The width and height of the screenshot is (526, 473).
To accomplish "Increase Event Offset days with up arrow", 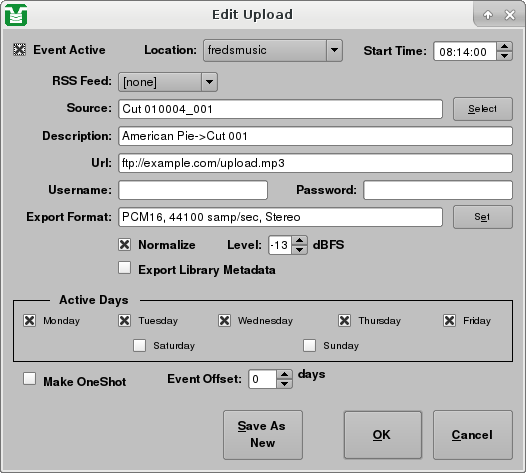I will click(x=284, y=374).
